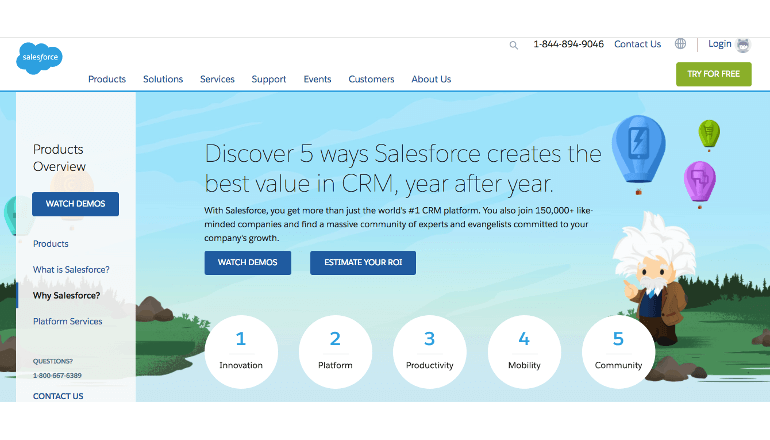Click the Astro avatar next to Login
Screen dimensions: 770x440
[x=743, y=45]
